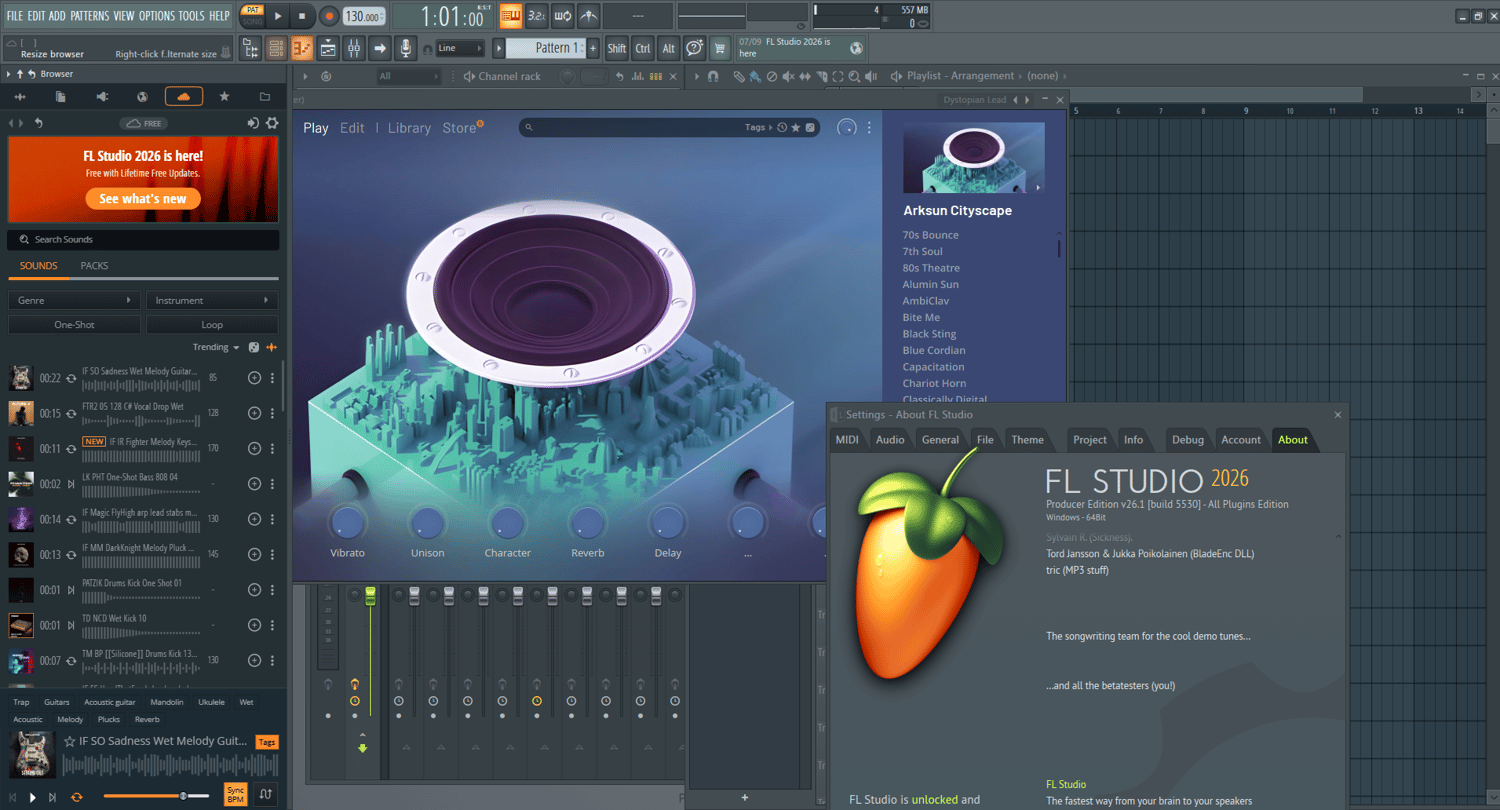Add a new pattern with plus button

[x=593, y=48]
